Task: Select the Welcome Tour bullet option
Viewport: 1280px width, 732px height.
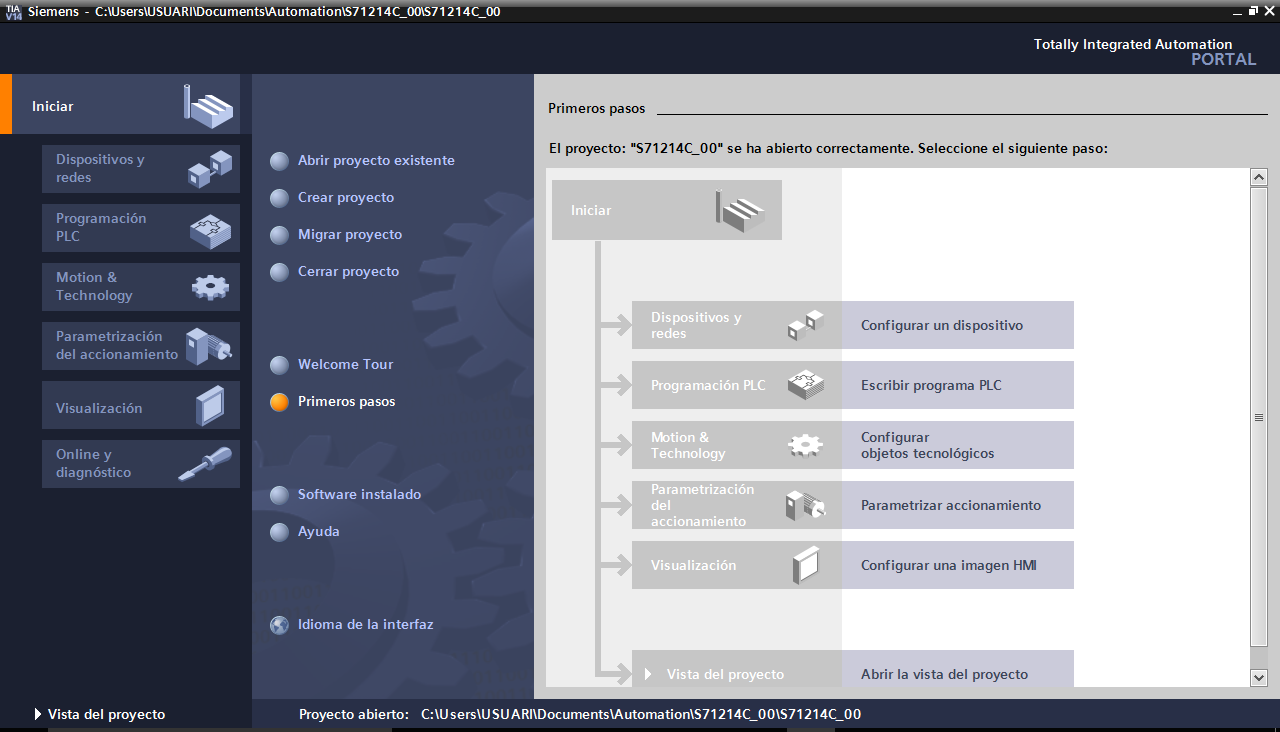Action: (280, 365)
